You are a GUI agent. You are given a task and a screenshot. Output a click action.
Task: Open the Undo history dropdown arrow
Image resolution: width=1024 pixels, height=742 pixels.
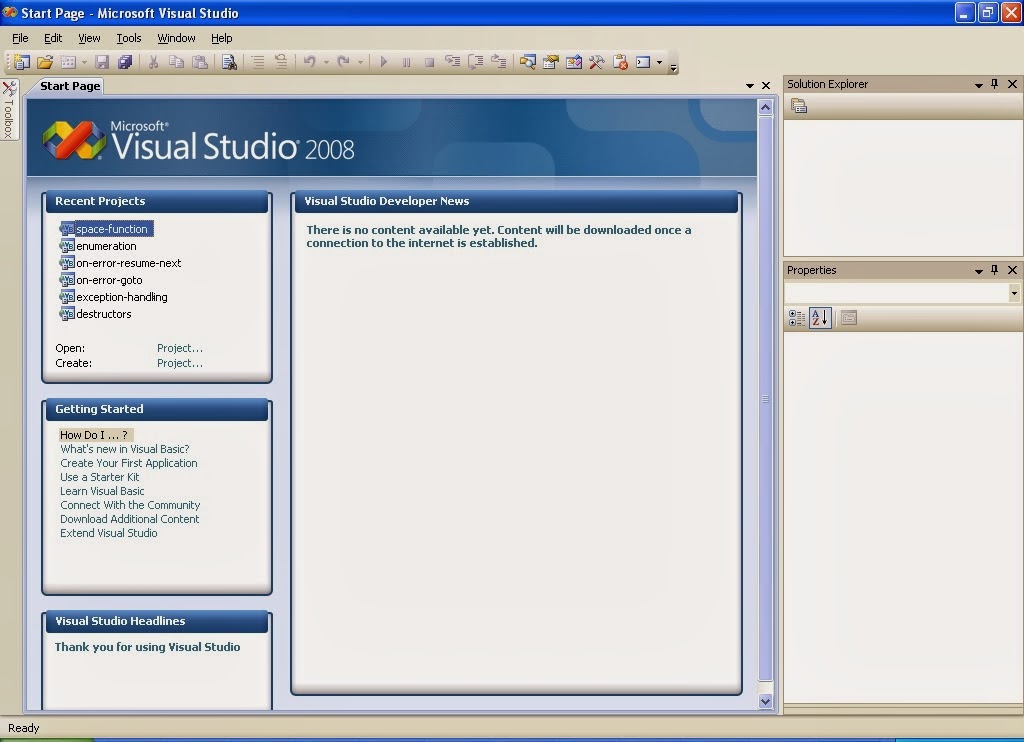[326, 62]
